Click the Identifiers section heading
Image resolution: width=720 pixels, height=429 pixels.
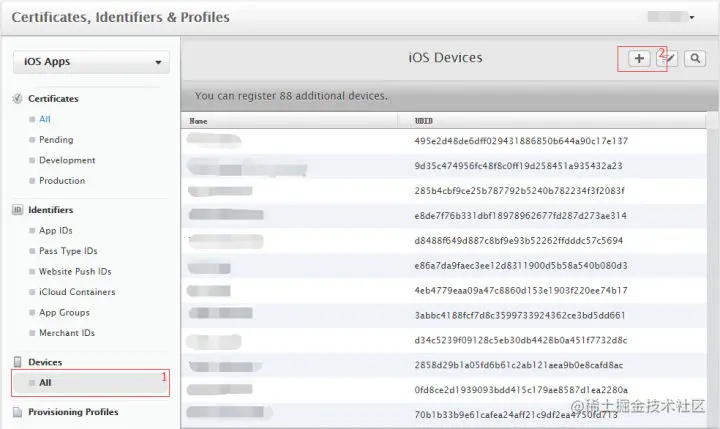[x=51, y=210]
